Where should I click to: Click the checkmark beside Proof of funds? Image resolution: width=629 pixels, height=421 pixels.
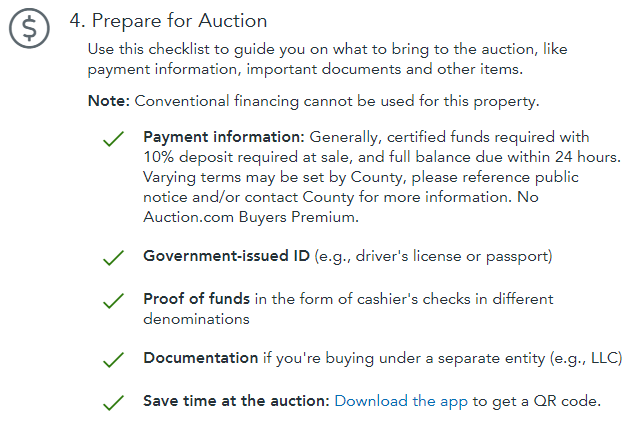[x=114, y=301]
